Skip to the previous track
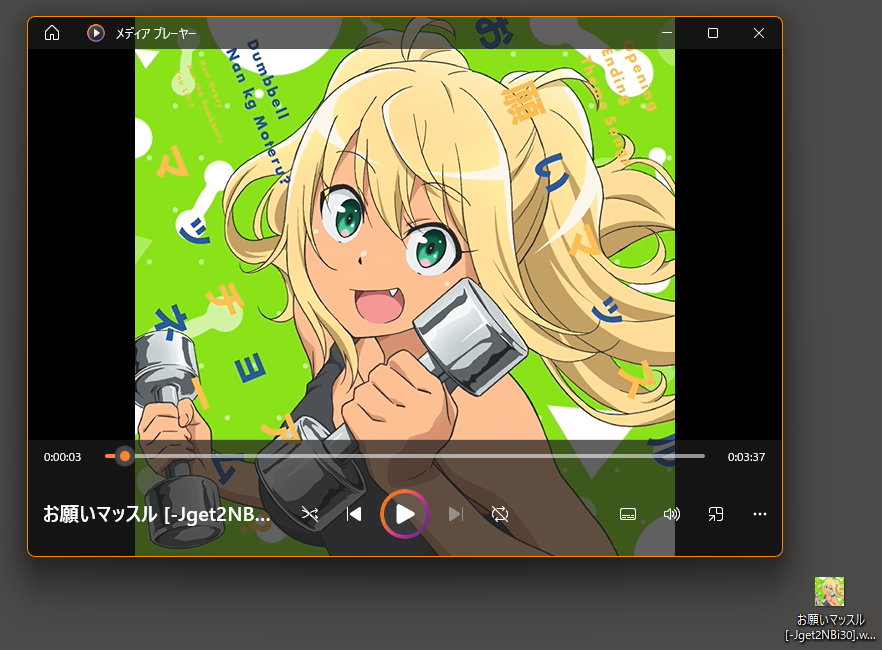The height and width of the screenshot is (650, 882). click(x=354, y=514)
